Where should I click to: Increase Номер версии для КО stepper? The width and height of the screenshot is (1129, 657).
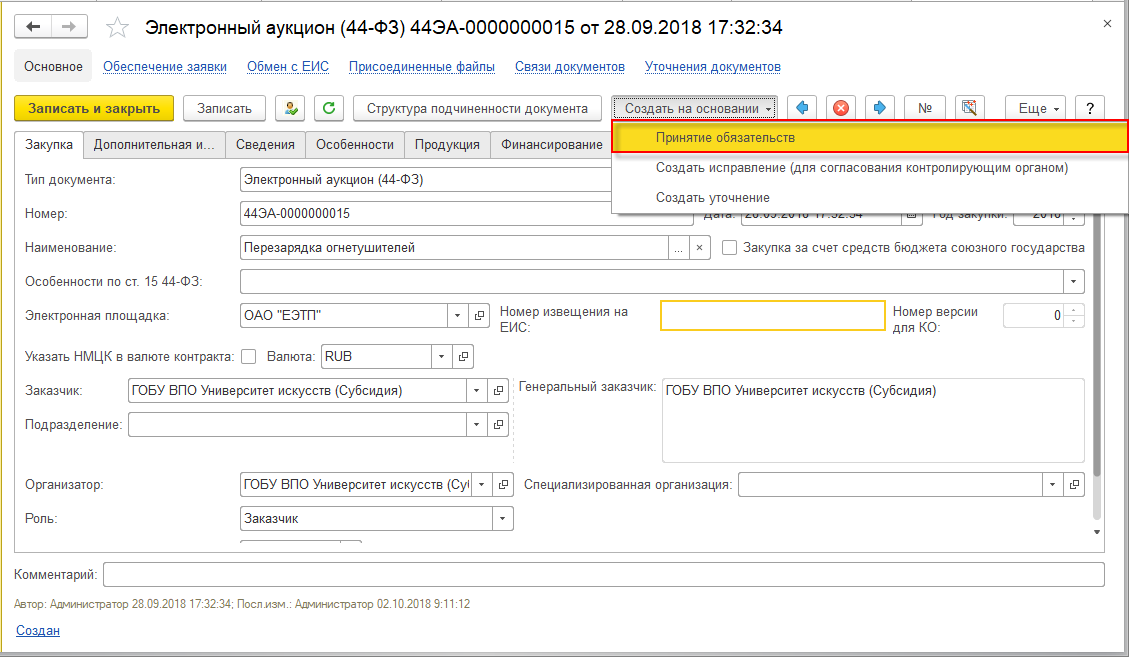click(1074, 310)
